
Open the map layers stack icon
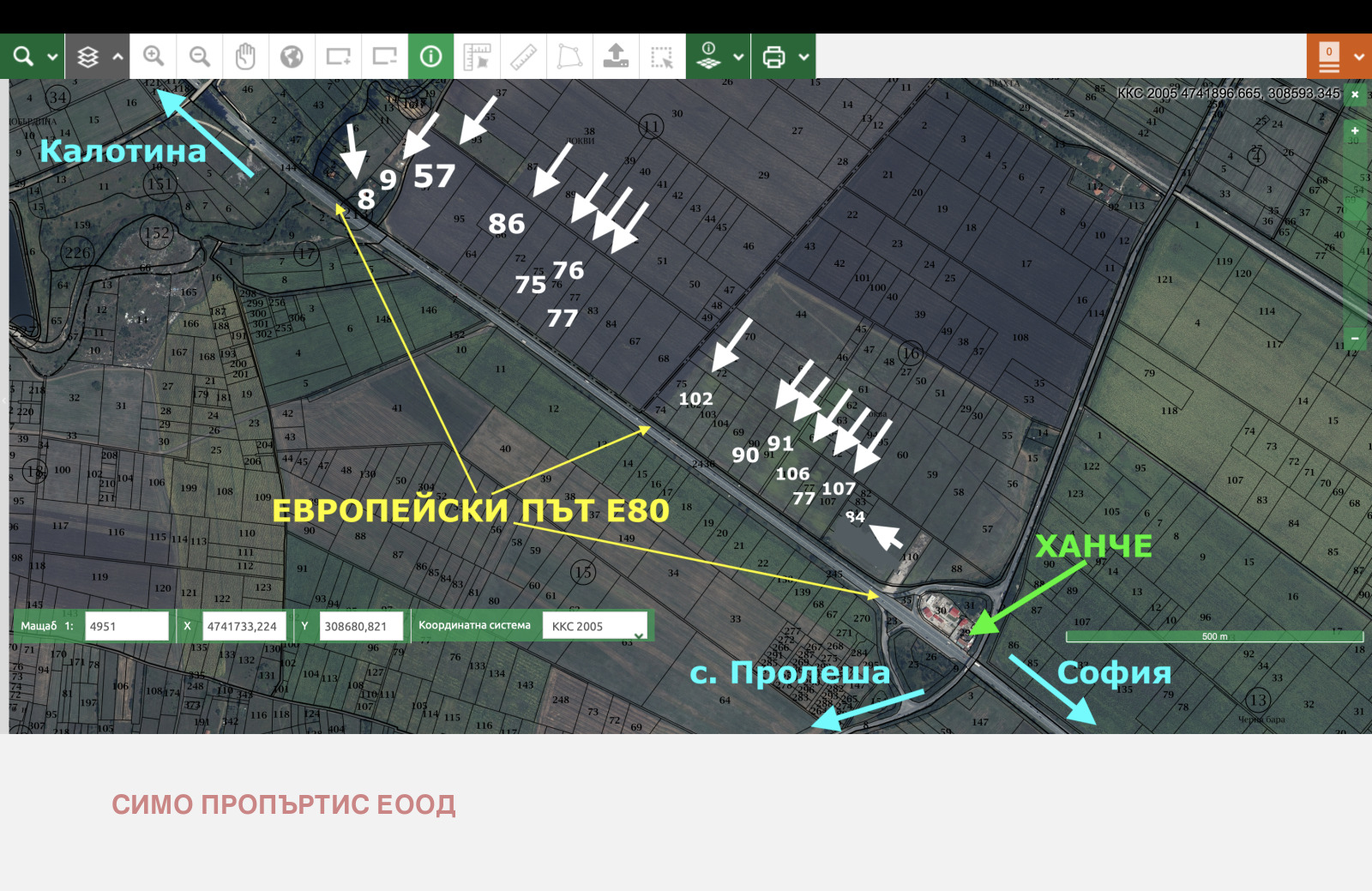tap(87, 57)
